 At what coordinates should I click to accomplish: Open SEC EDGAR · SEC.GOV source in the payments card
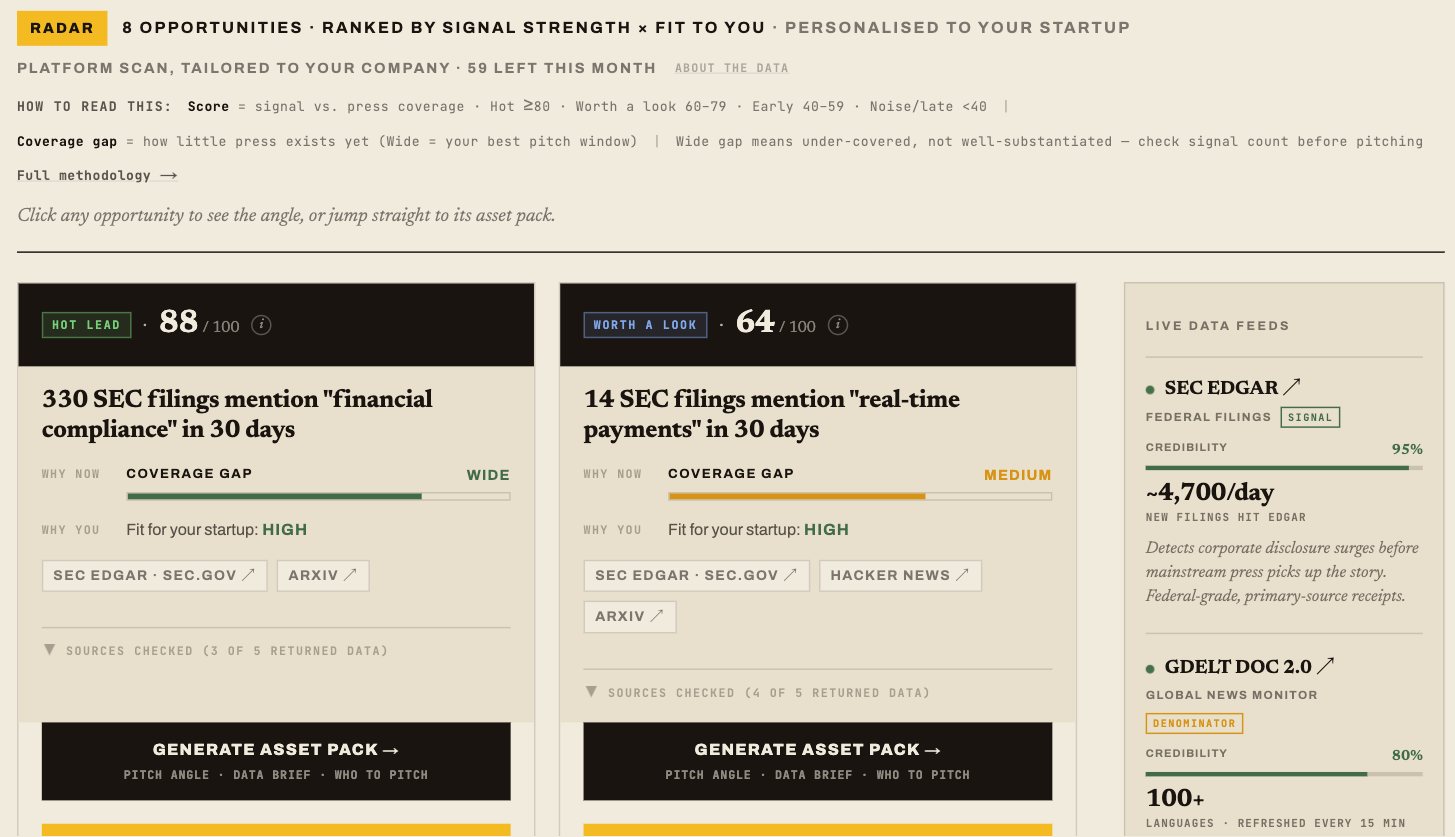click(696, 575)
